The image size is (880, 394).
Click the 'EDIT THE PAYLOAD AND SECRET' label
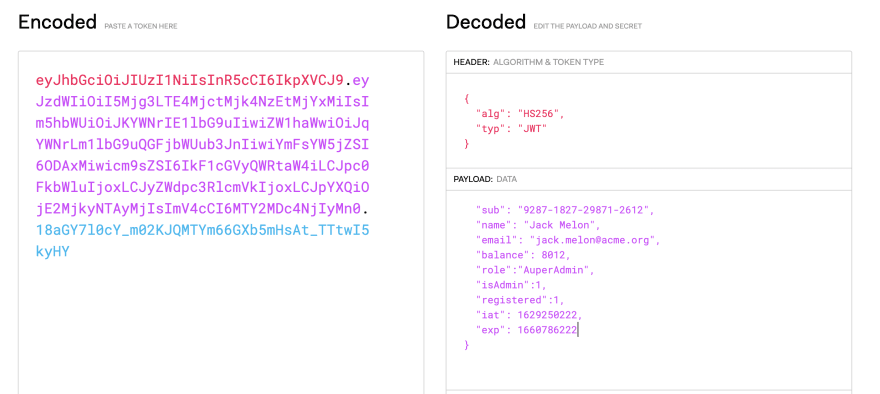pyautogui.click(x=588, y=26)
